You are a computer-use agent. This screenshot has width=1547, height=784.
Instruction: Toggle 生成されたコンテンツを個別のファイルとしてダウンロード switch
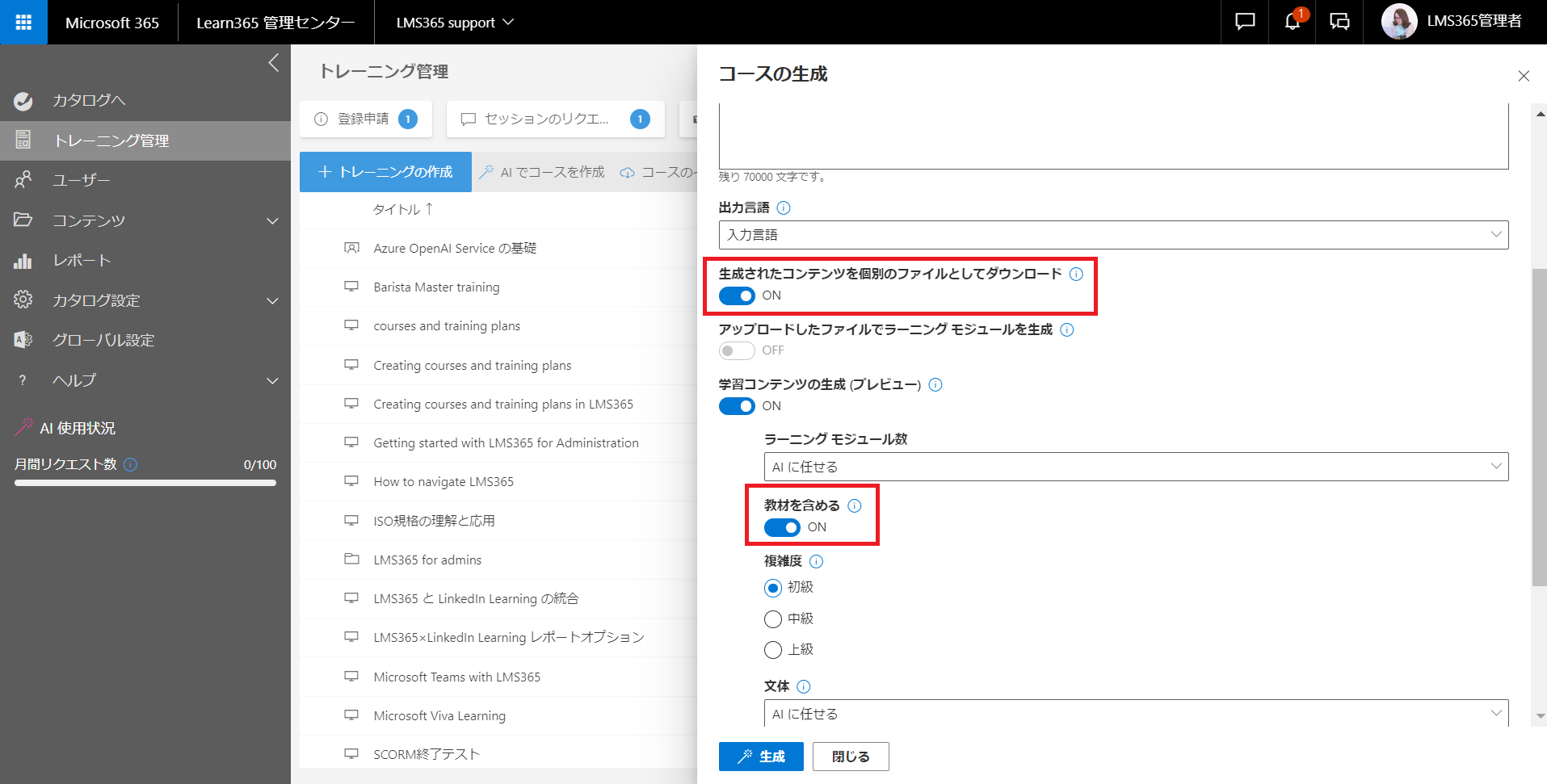737,296
